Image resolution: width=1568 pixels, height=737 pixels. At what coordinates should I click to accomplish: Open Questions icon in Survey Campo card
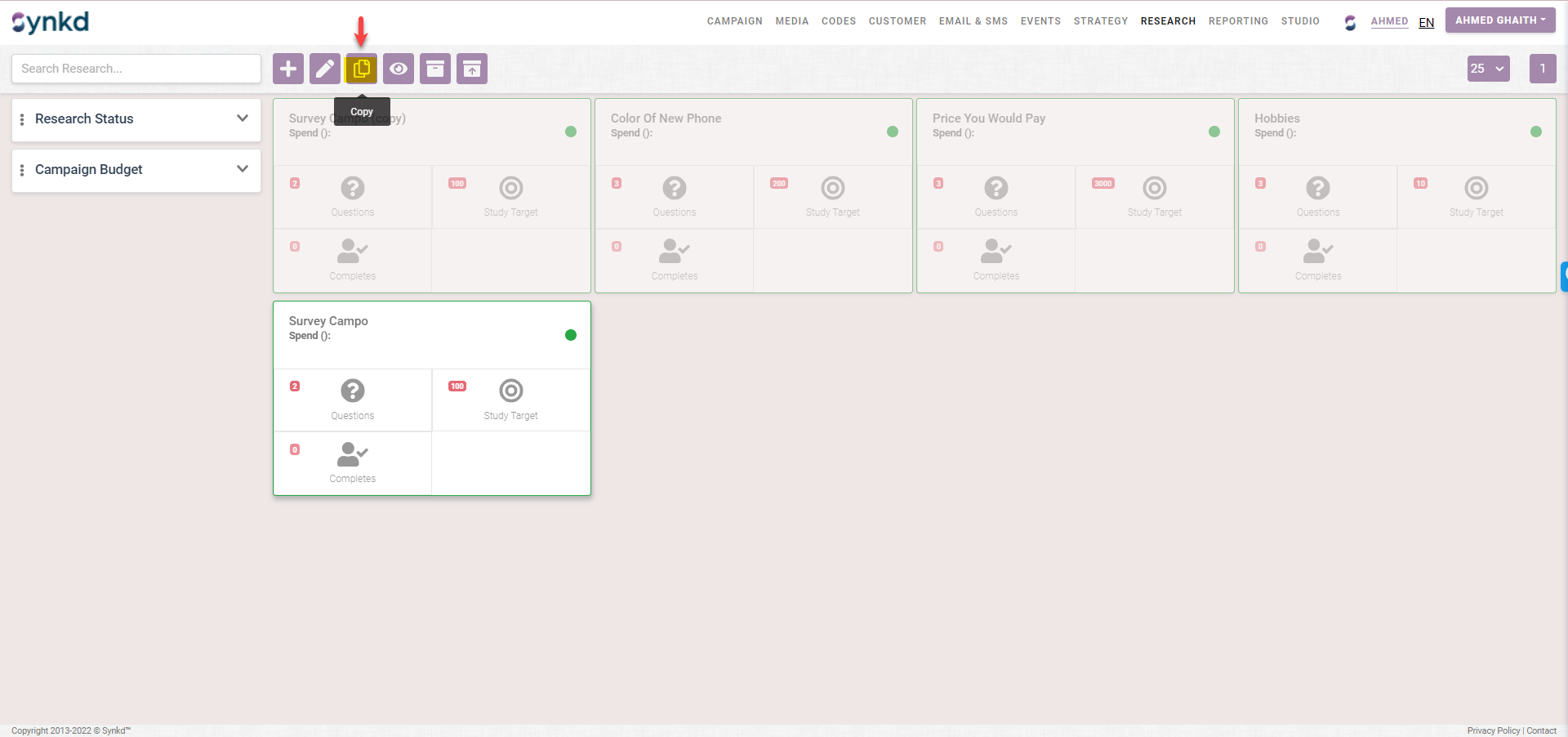(352, 391)
